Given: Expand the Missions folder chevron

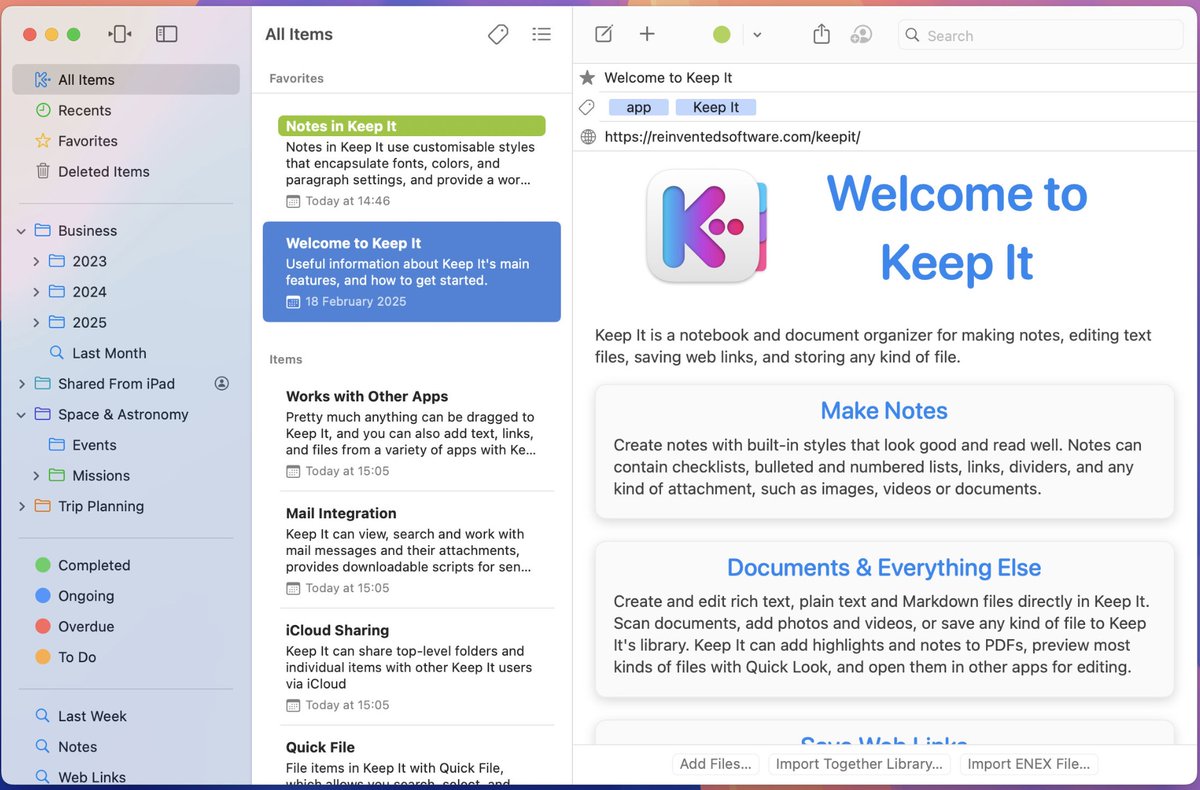Looking at the screenshot, I should tap(36, 475).
